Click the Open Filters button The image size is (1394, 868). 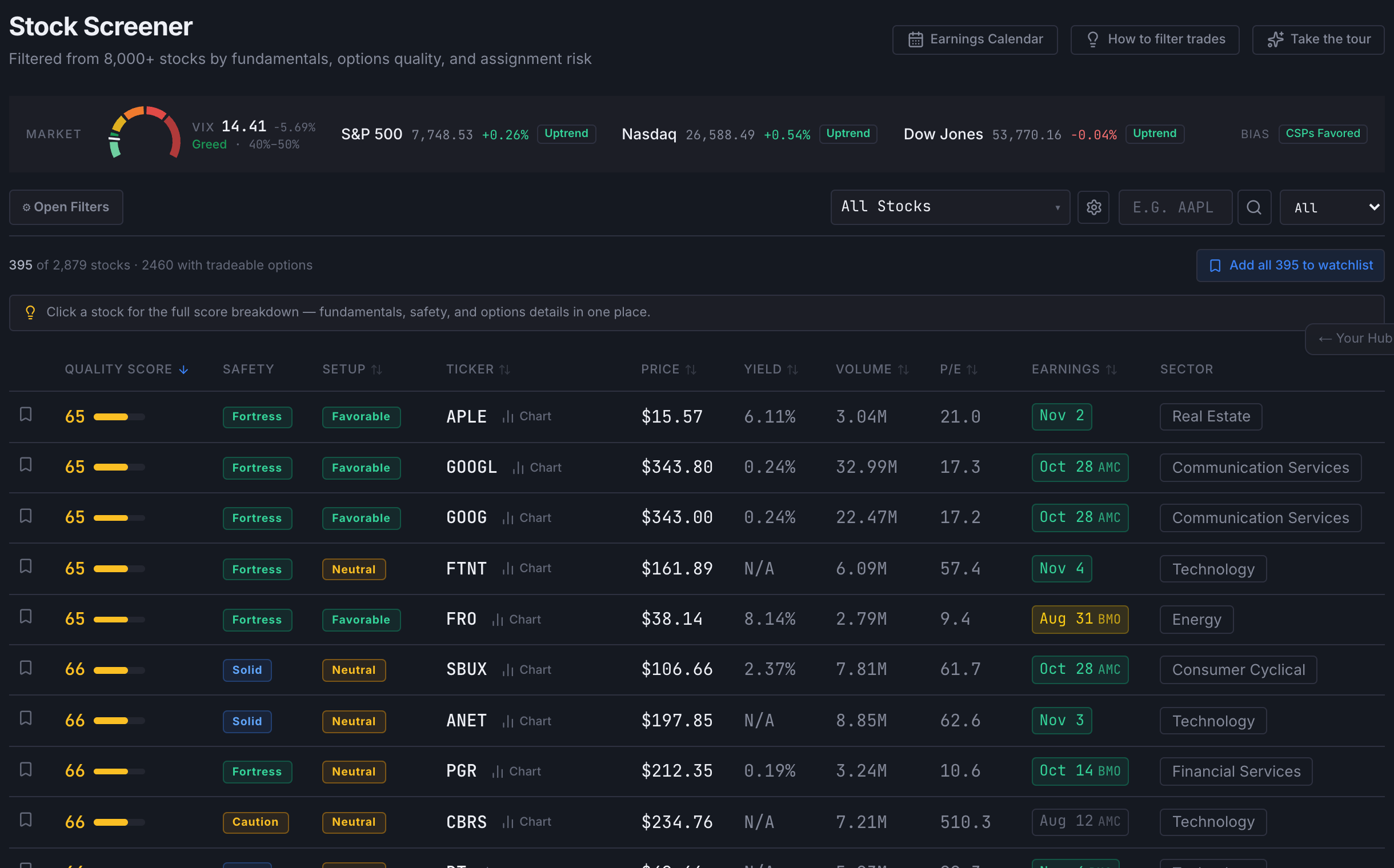[x=66, y=207]
